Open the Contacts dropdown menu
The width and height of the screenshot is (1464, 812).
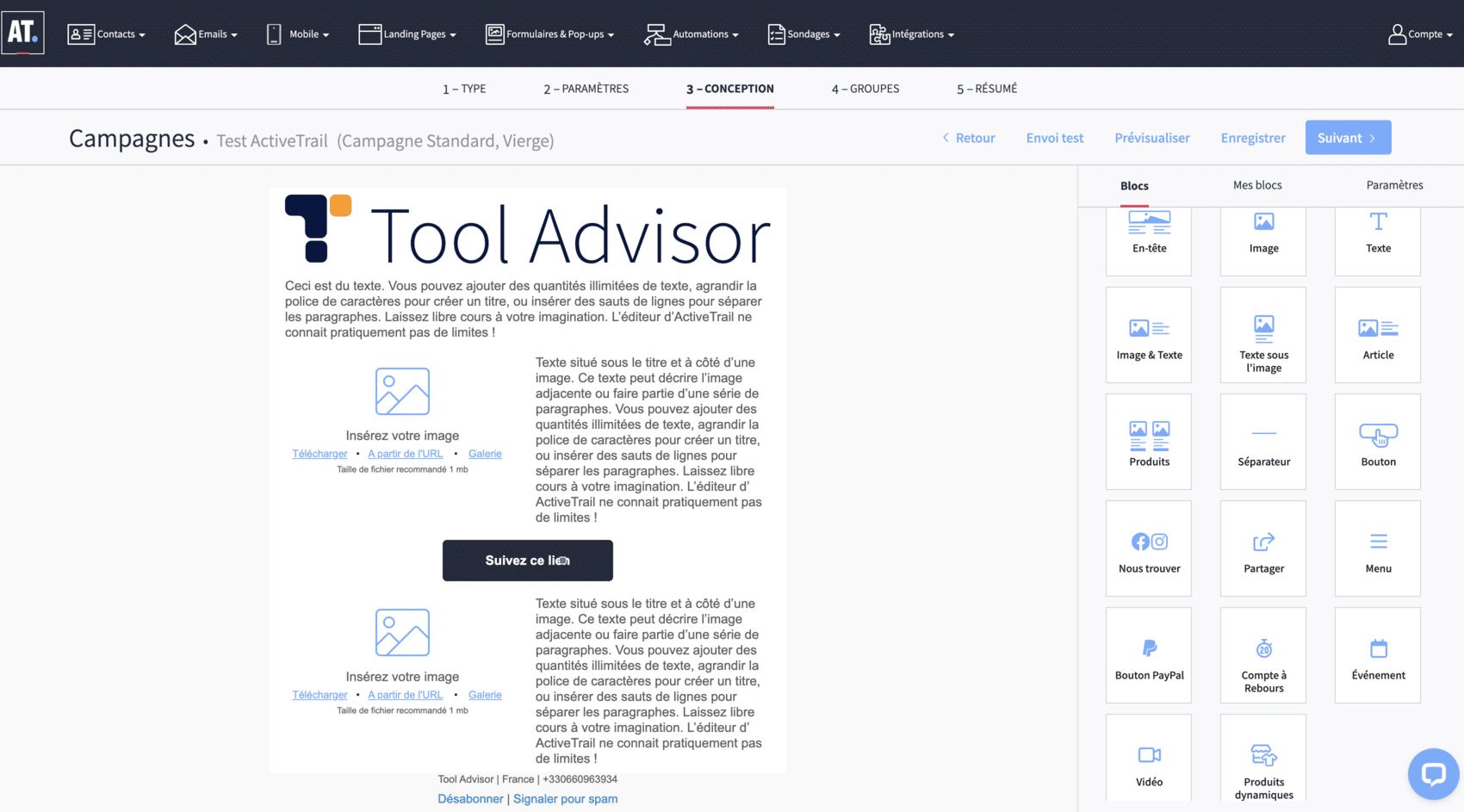[107, 34]
